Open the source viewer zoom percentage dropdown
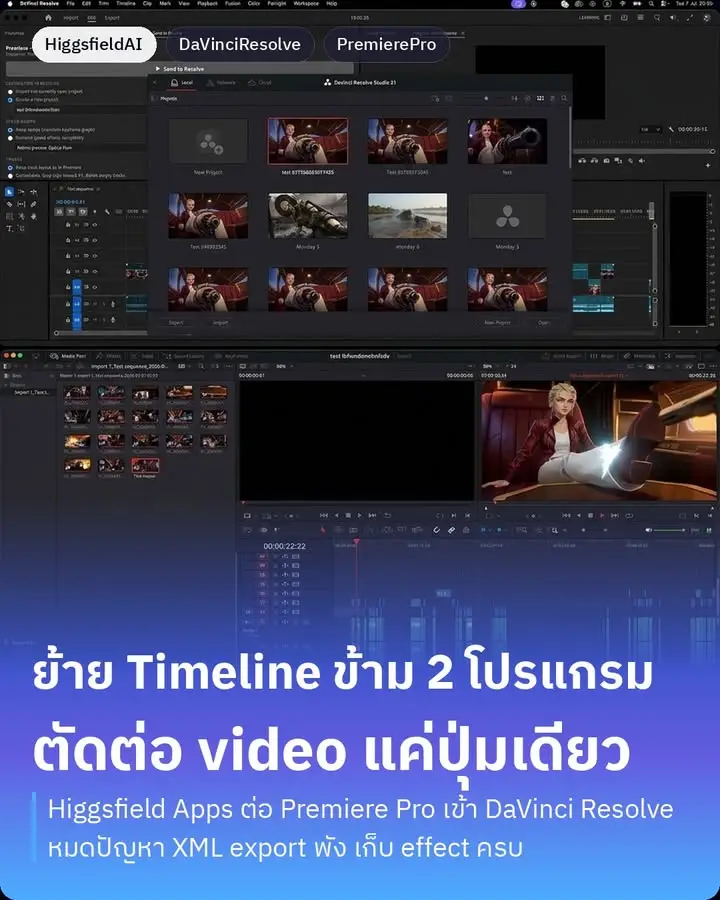 click(x=285, y=366)
